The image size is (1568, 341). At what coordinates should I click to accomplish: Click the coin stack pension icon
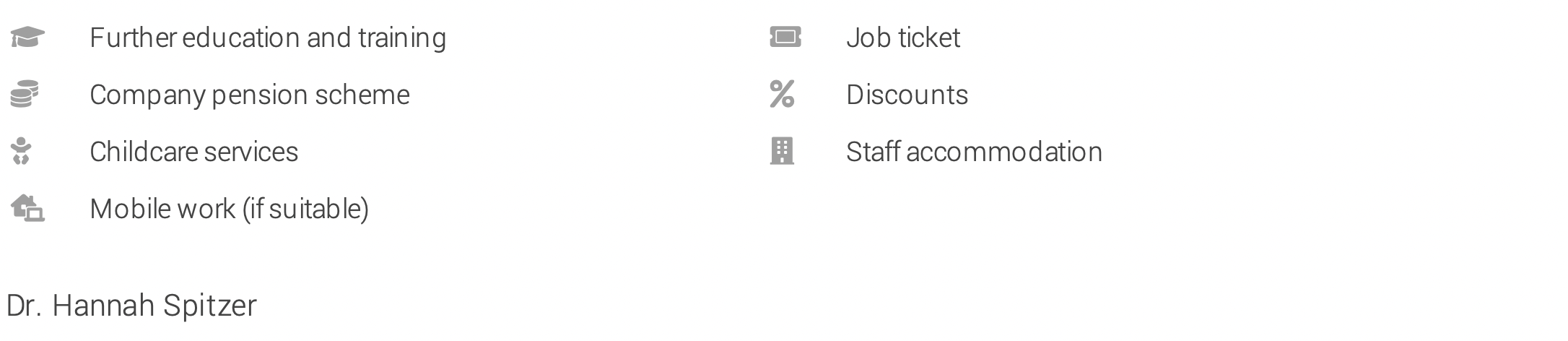25,95
